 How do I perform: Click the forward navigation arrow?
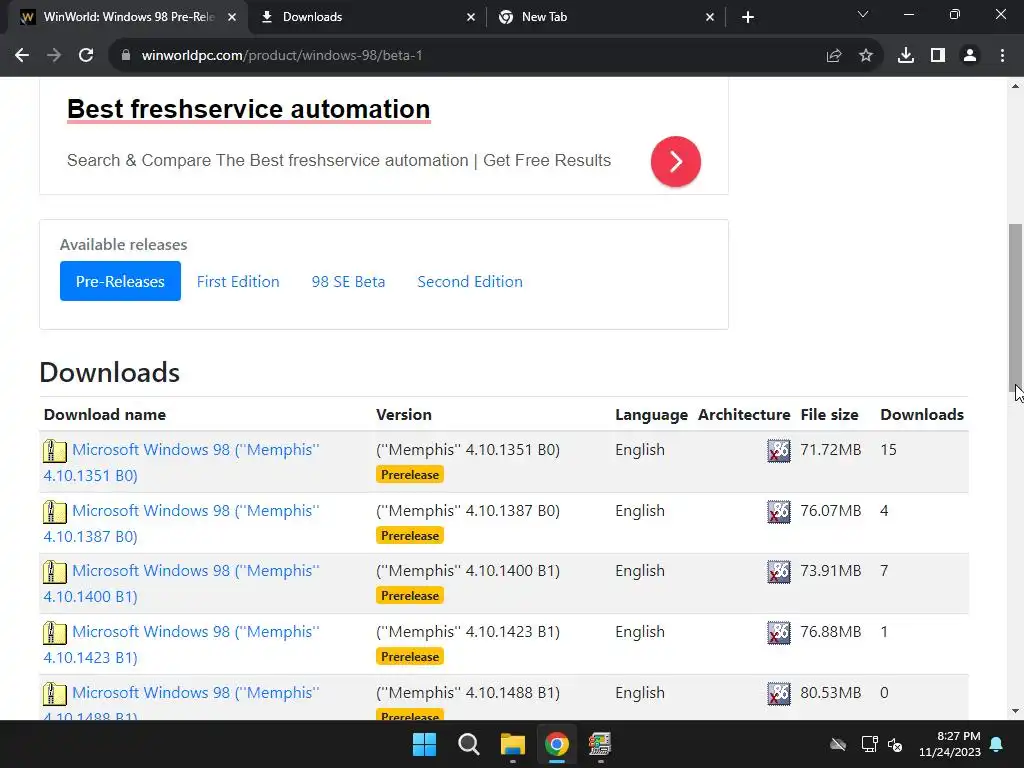pyautogui.click(x=54, y=56)
